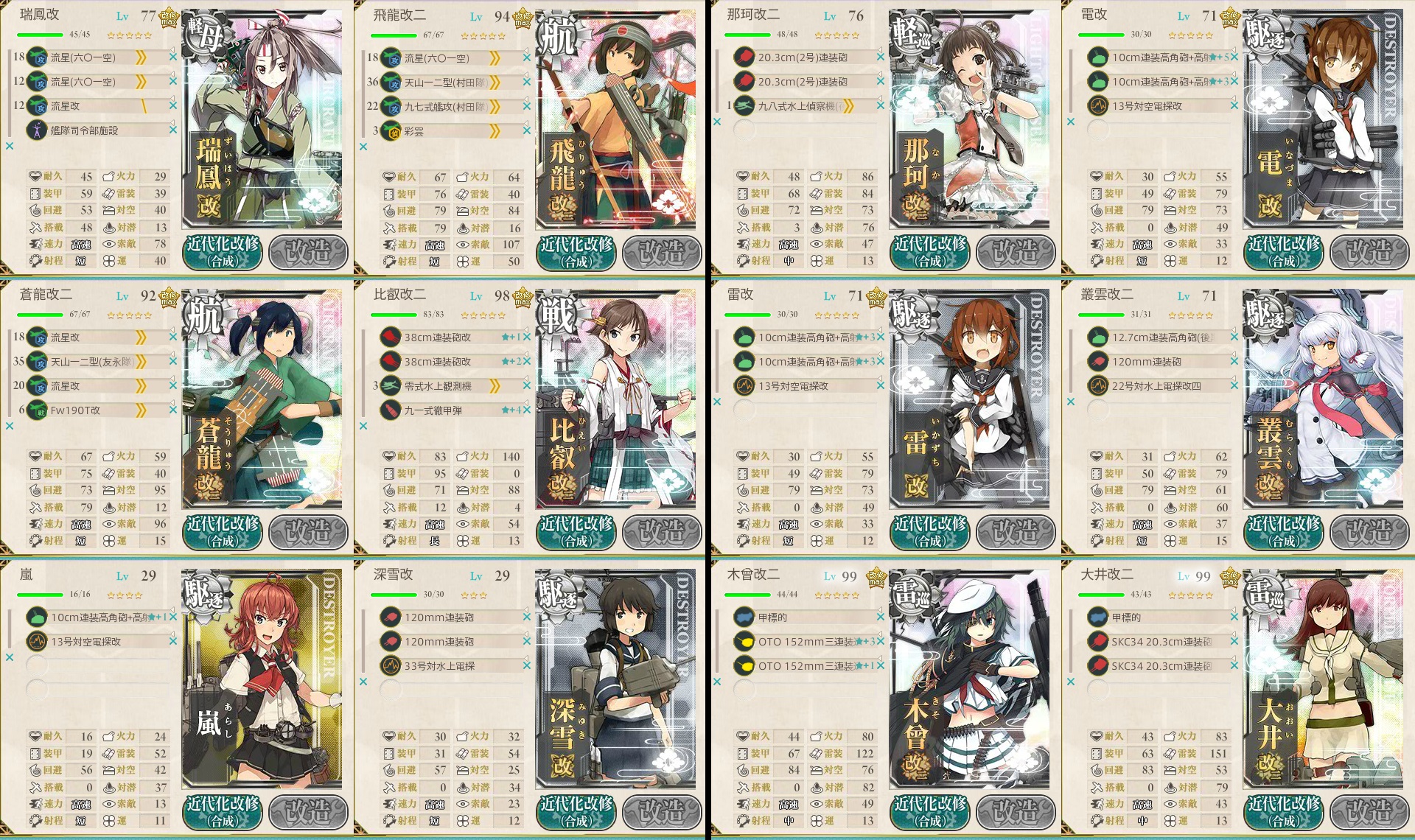Open 近代化改修 for 瑞鳳改
1415x840 pixels.
[x=223, y=252]
